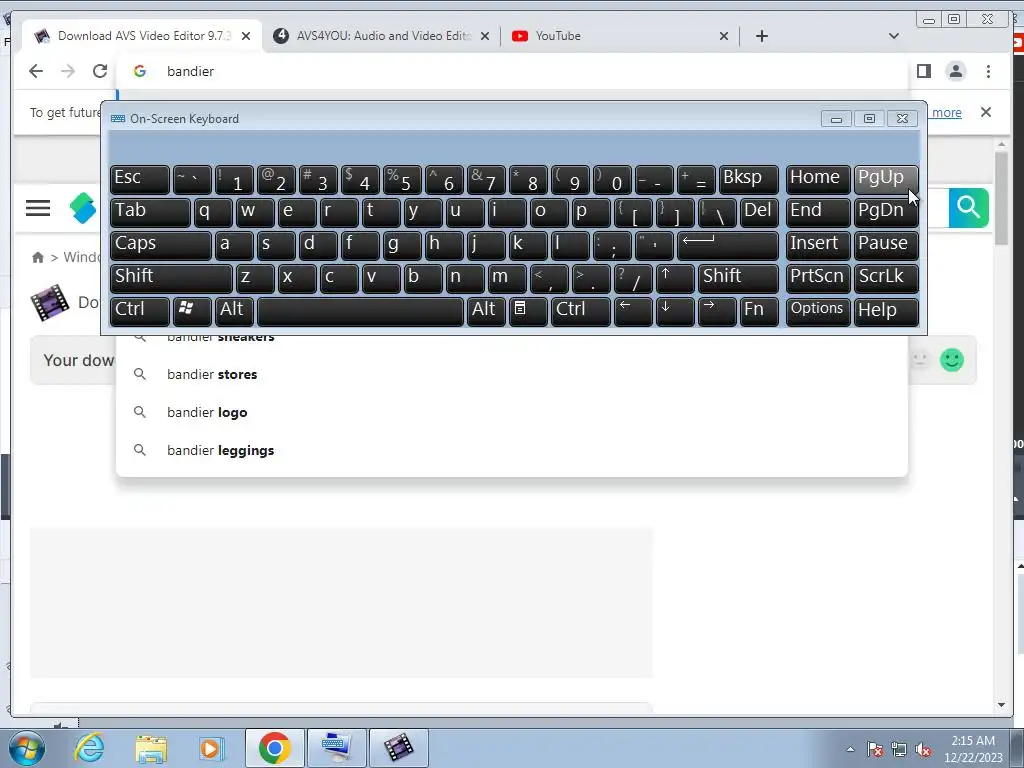The height and width of the screenshot is (768, 1024).
Task: Expand the tab search chevron
Action: coord(893,36)
